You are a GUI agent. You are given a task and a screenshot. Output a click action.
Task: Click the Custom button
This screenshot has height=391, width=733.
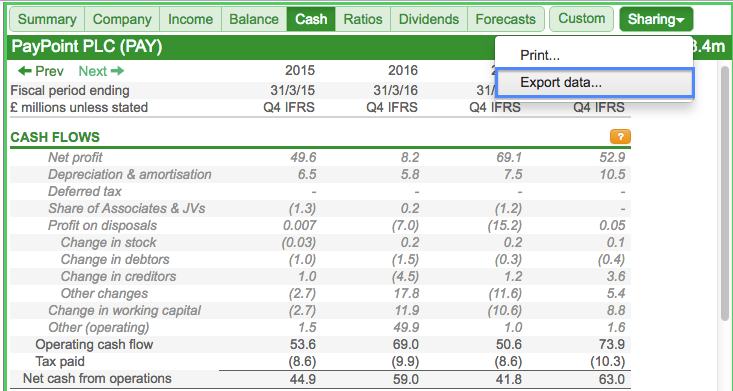pyautogui.click(x=581, y=19)
